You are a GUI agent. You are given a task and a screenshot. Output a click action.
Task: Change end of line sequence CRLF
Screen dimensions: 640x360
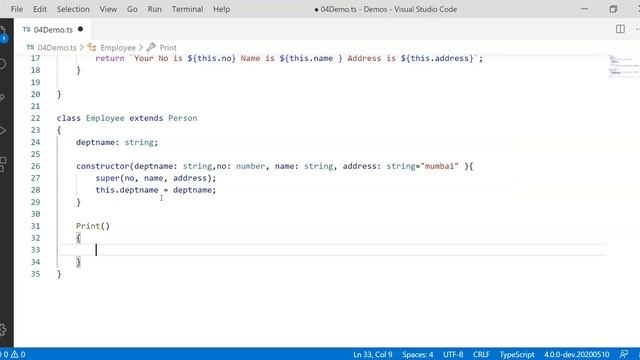481,354
